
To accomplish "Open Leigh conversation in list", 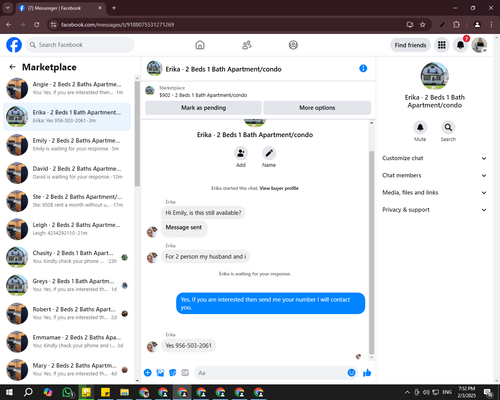I will (67, 229).
